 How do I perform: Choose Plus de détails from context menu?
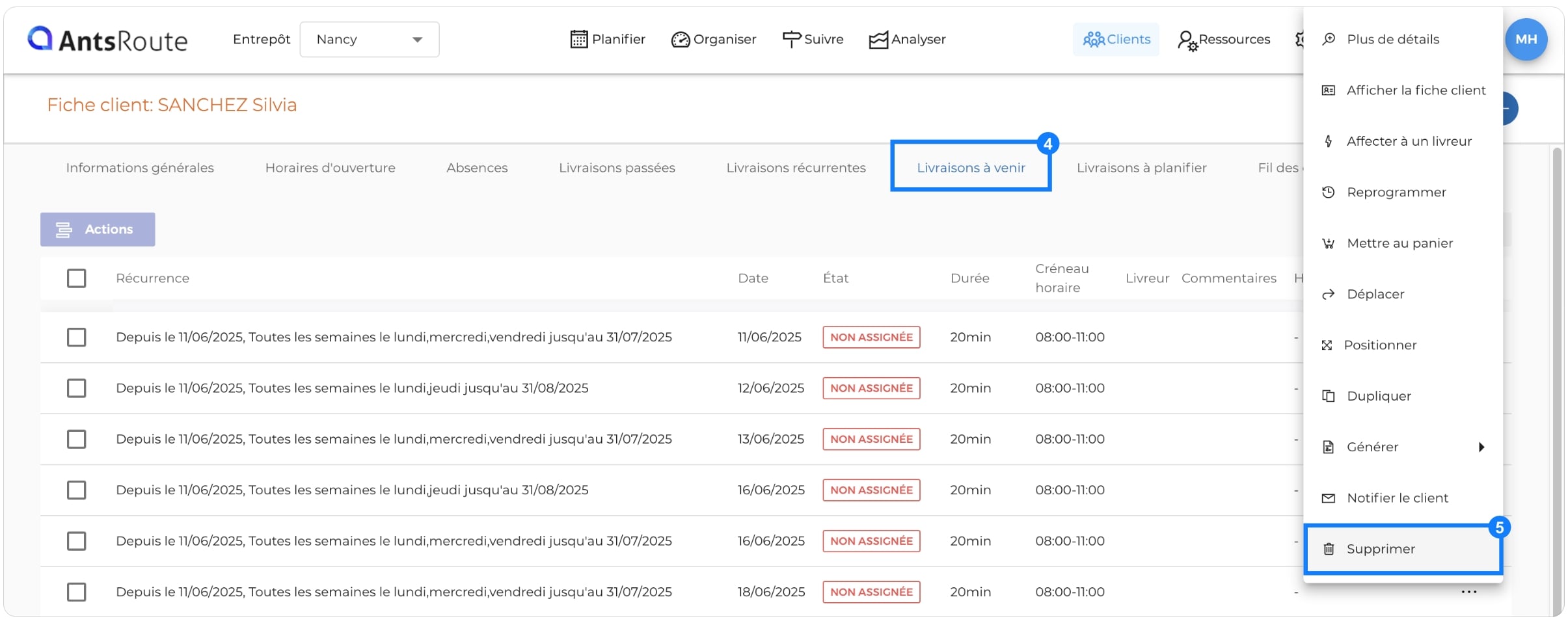[1403, 39]
